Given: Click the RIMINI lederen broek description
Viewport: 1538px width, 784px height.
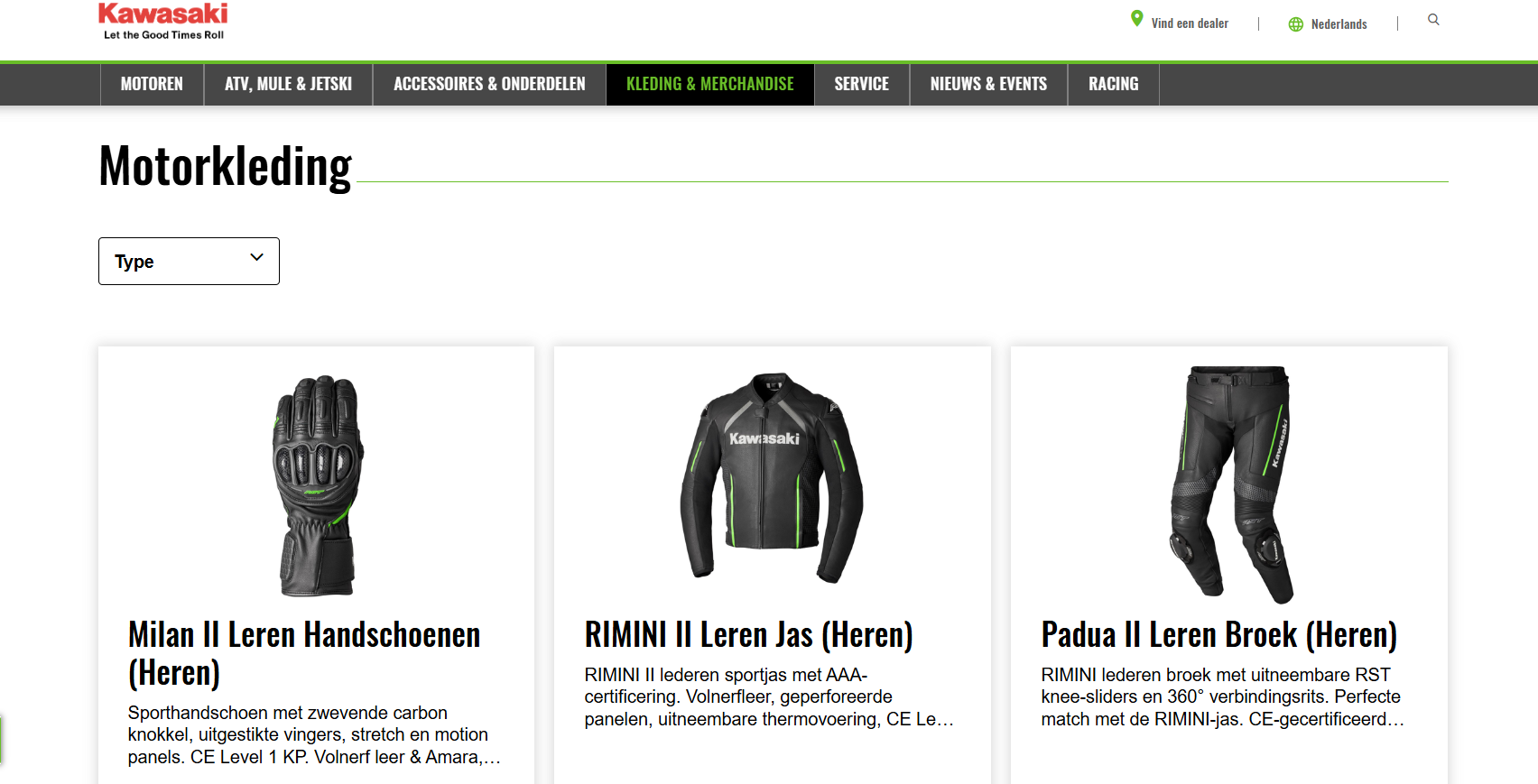Looking at the screenshot, I should (1223, 696).
